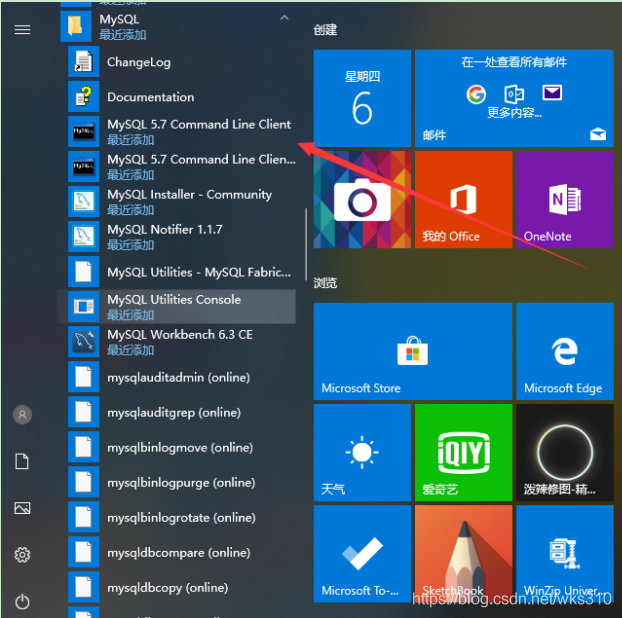The height and width of the screenshot is (618, 622).
Task: Open MySQL Notifier 1.1.7 icon
Action: (x=83, y=236)
